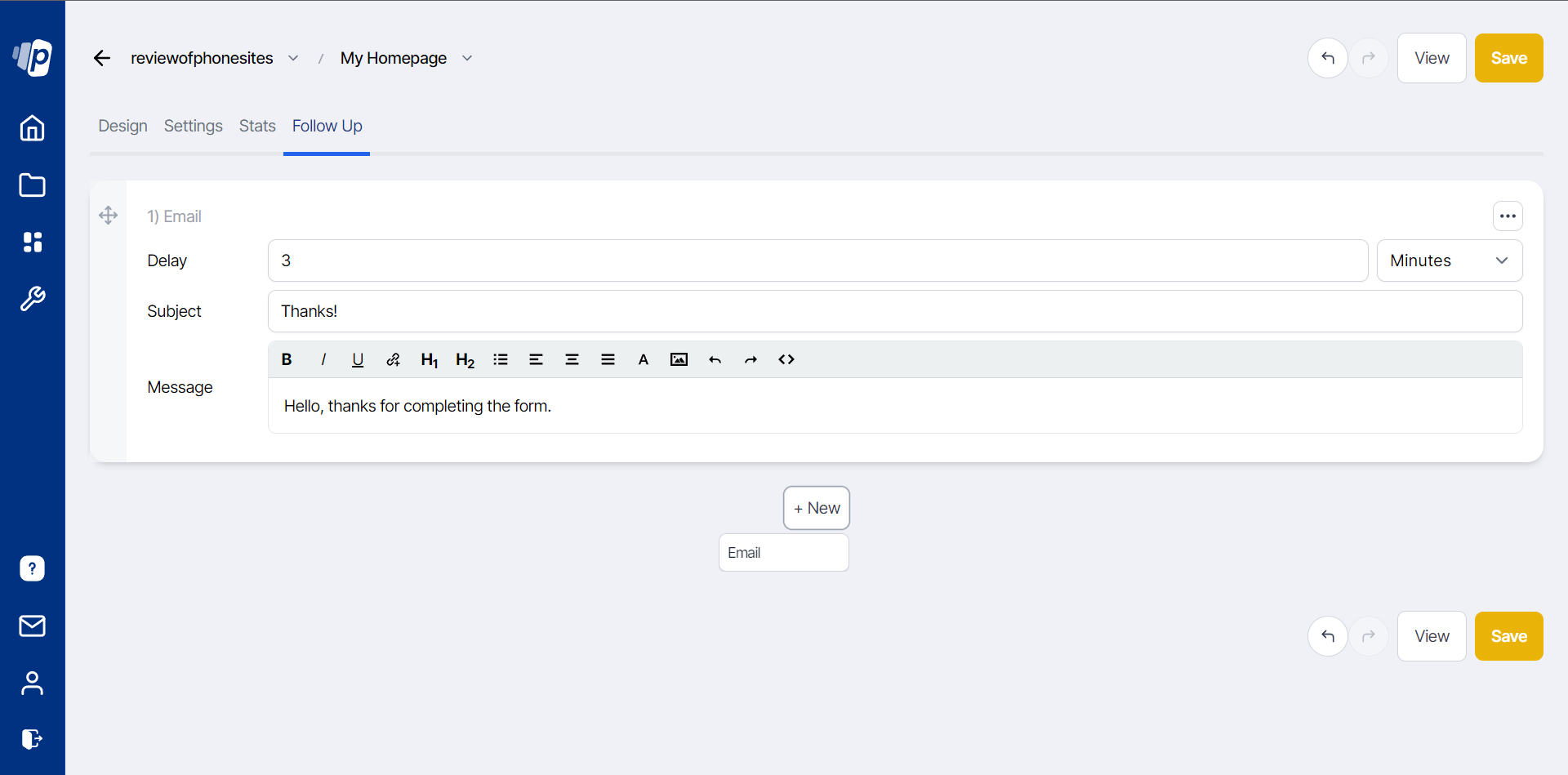Go to home in the sidebar
1568x775 pixels.
coord(32,128)
